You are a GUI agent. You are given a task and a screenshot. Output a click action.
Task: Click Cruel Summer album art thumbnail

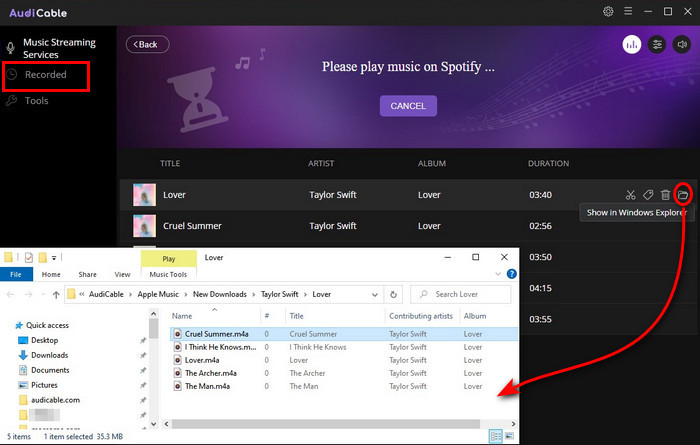pyautogui.click(x=145, y=226)
